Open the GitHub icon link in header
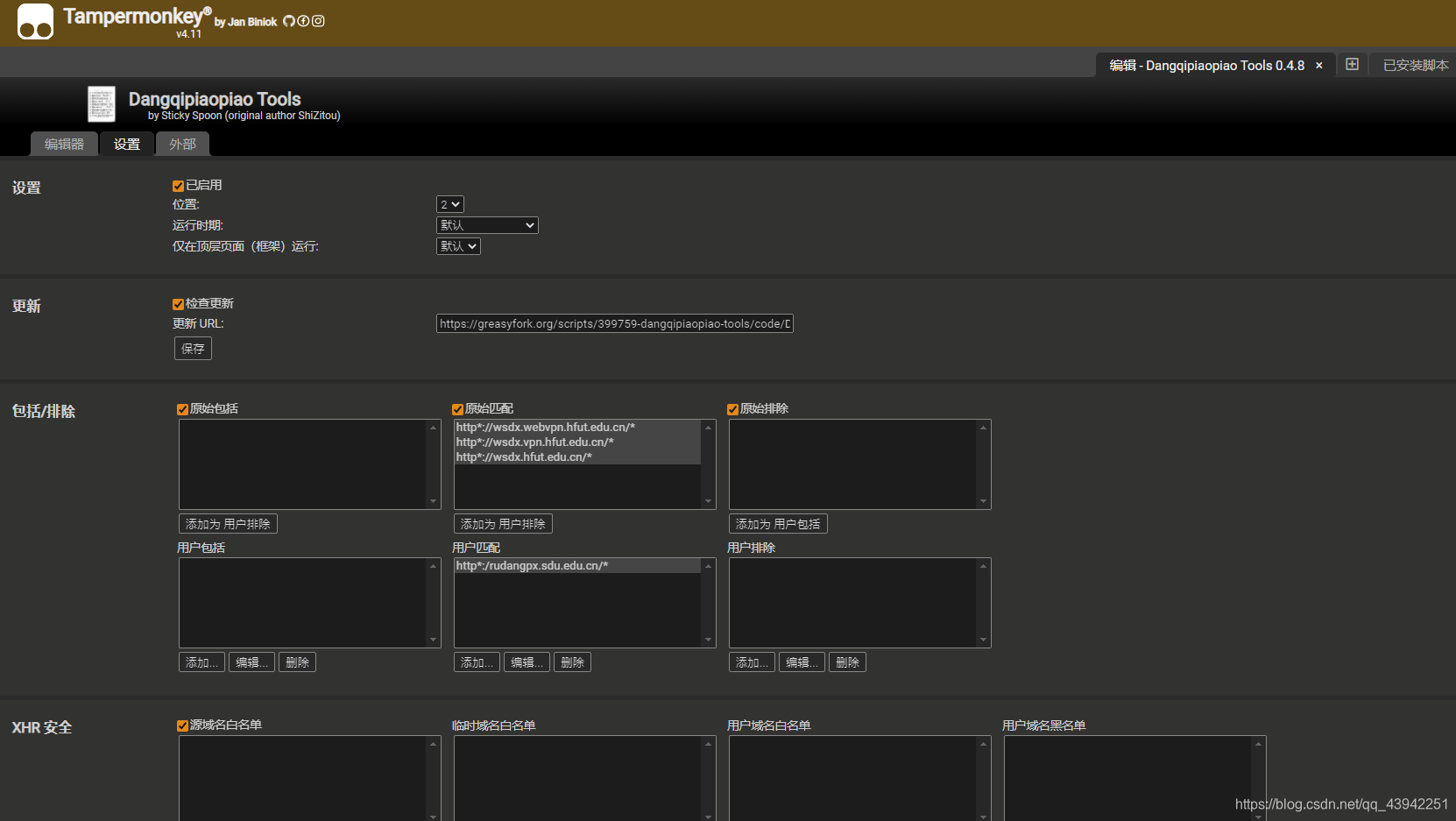This screenshot has height=821, width=1456. click(x=289, y=21)
